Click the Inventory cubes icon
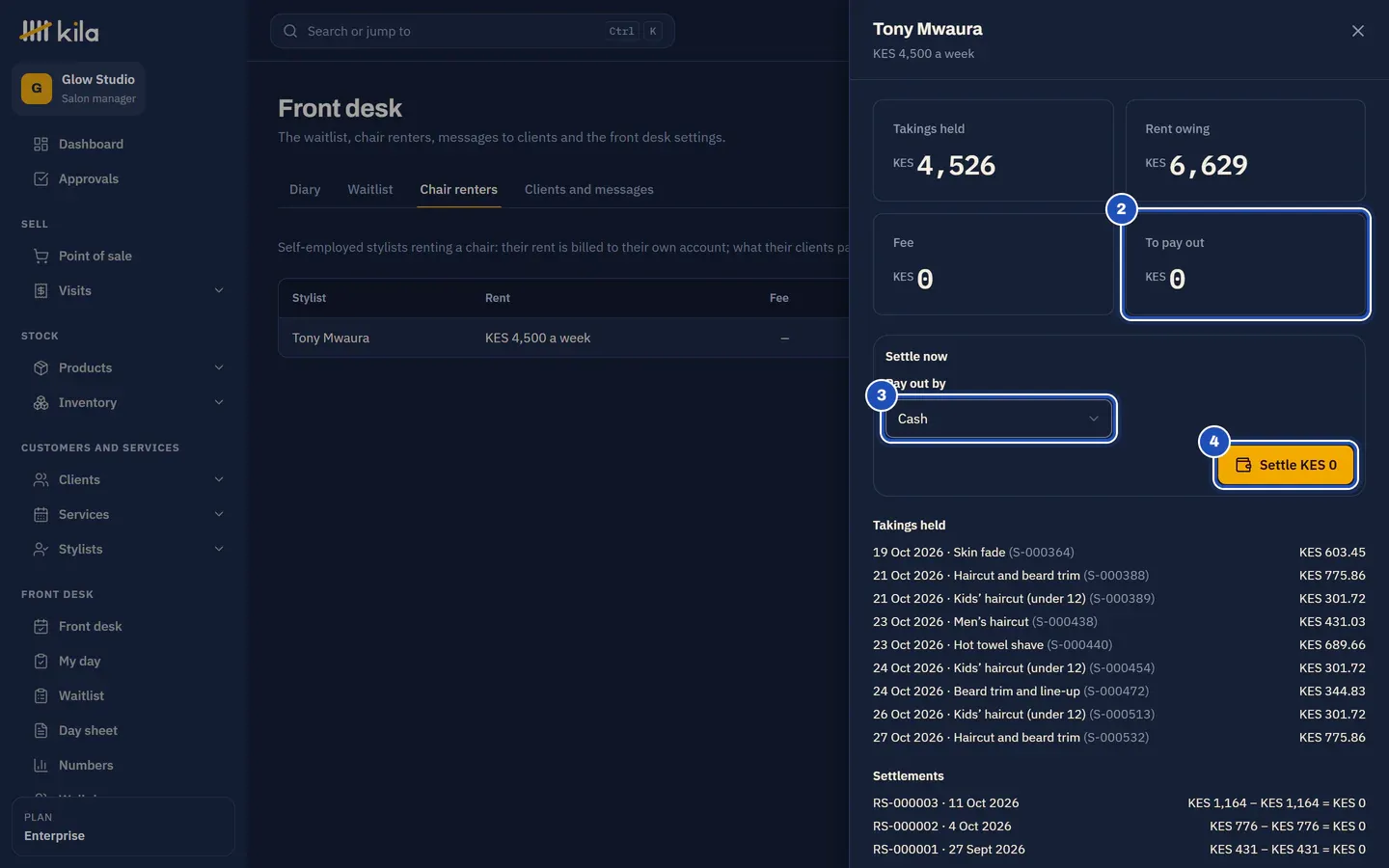Screen dimensions: 1389x868 pos(41,403)
